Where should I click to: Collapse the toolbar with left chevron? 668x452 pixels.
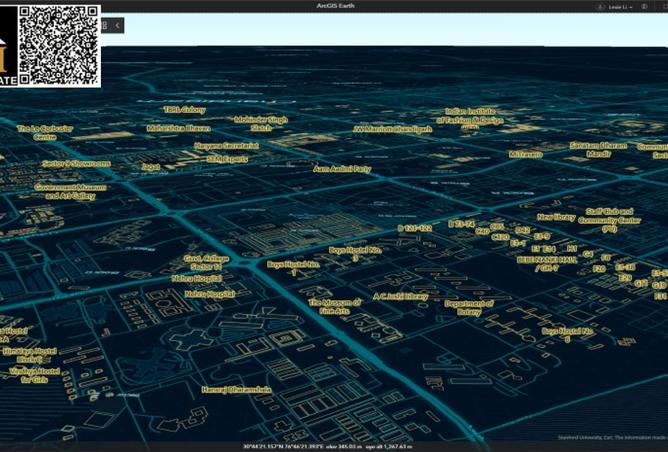[118, 25]
